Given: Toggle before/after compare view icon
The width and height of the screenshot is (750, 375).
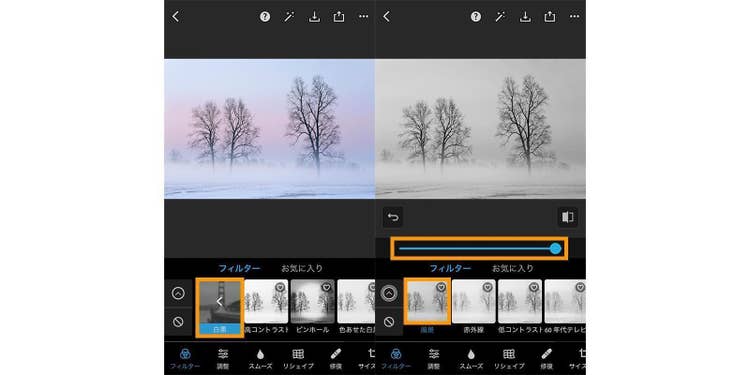Looking at the screenshot, I should [x=568, y=217].
